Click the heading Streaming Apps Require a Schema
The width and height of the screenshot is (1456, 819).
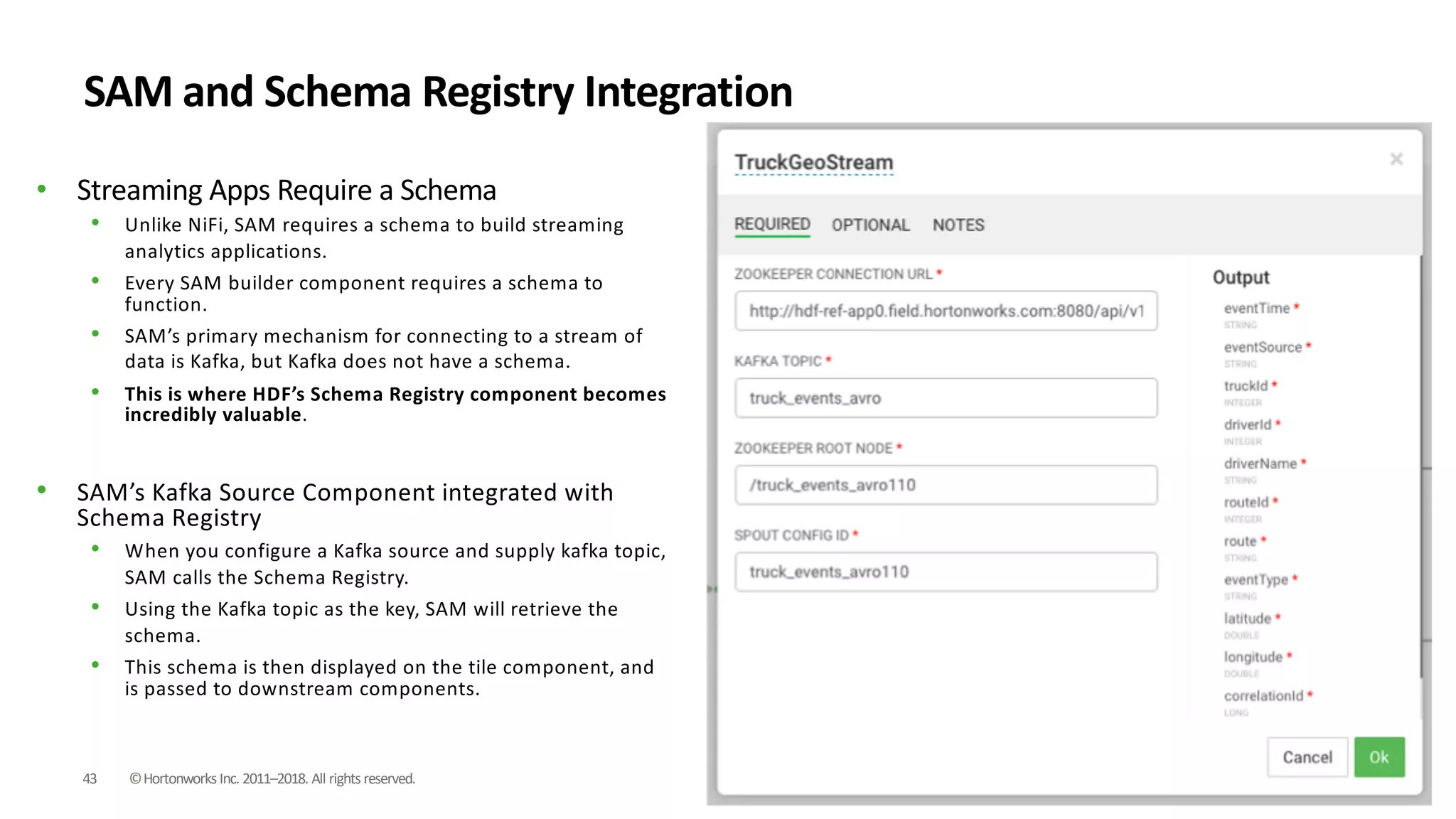287,191
